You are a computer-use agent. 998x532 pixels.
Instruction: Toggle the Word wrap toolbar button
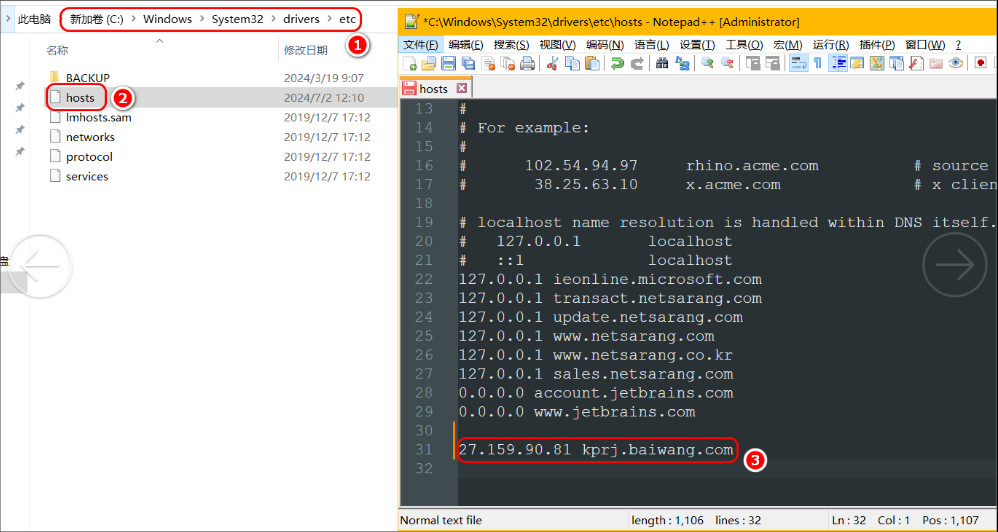[x=798, y=63]
